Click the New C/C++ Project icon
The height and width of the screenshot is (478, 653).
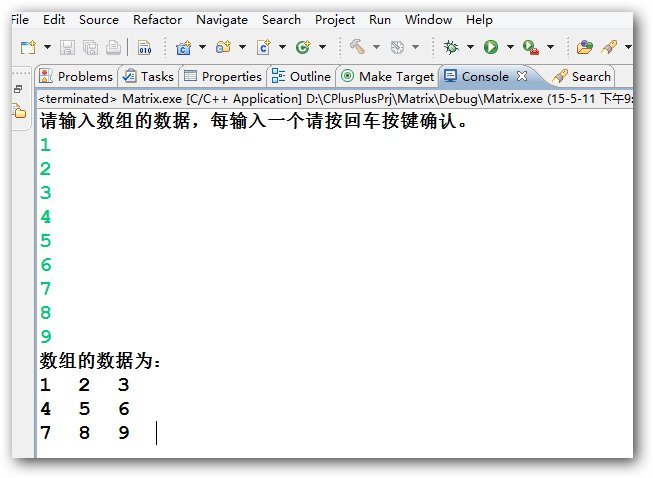[x=183, y=47]
